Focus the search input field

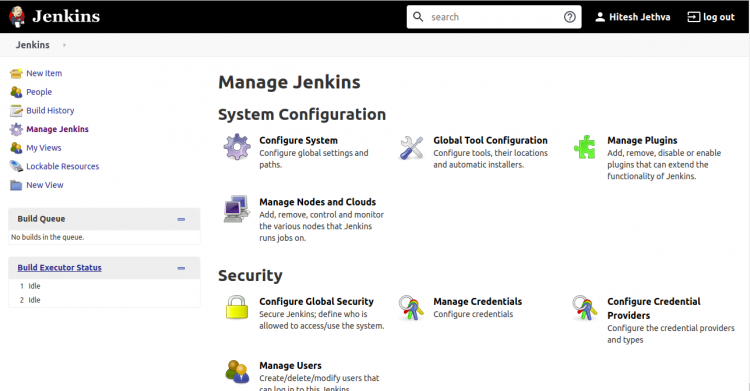[494, 17]
